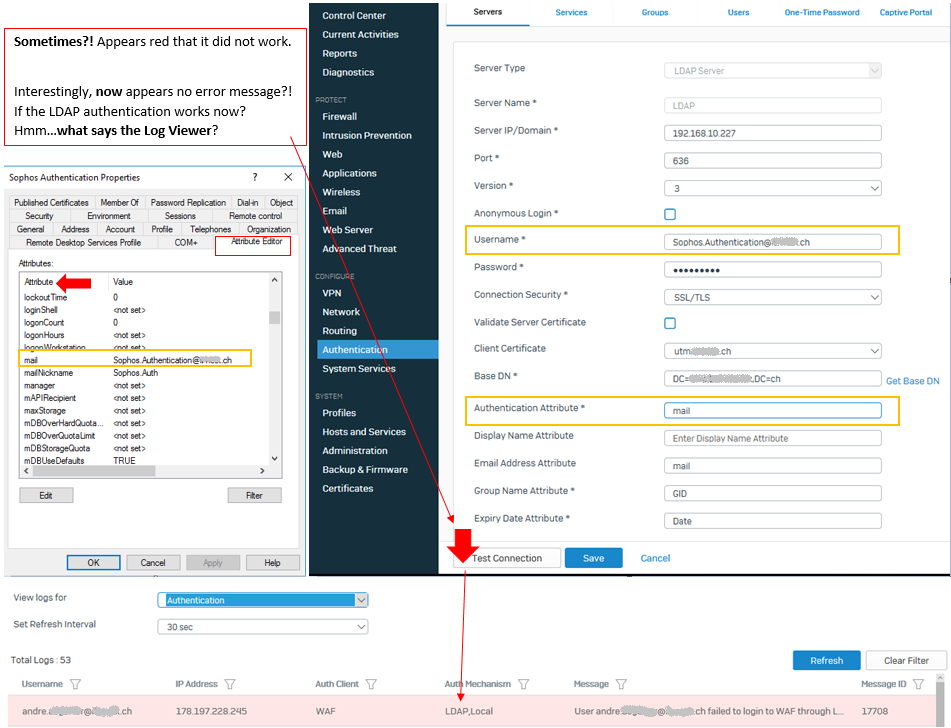Screen dimensions: 951x728
Task: Click the Edit attribute button
Action: (46, 496)
